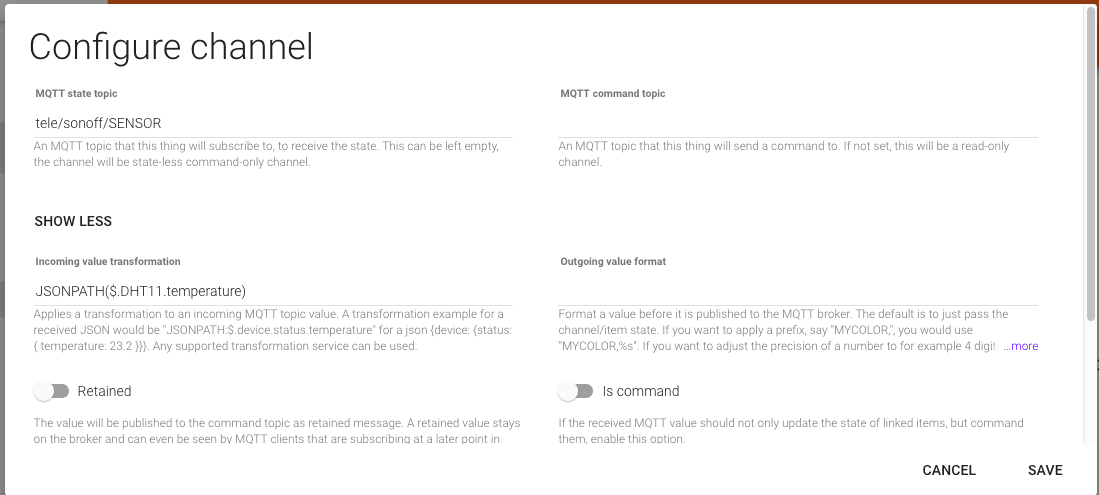Click the 'Incoming value transformation' label
The height and width of the screenshot is (495, 1099).
pyautogui.click(x=107, y=262)
